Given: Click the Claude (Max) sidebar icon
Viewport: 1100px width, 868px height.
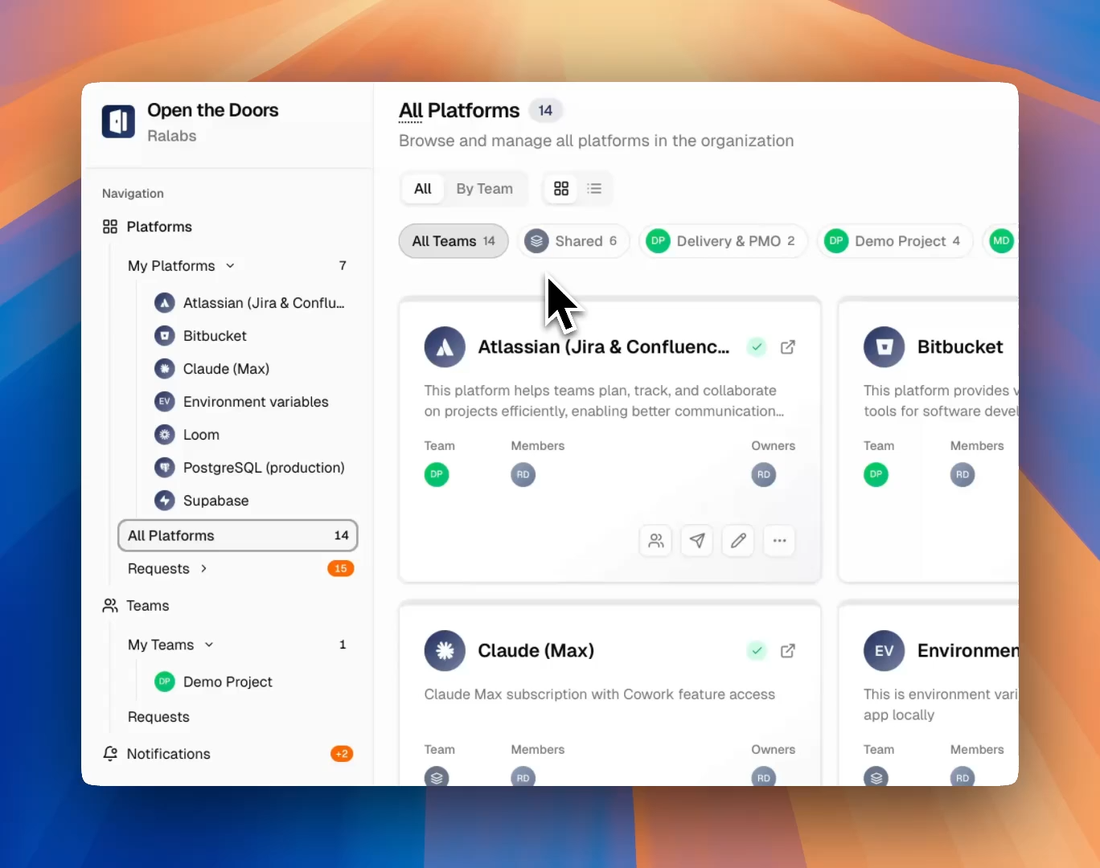Looking at the screenshot, I should pos(164,368).
